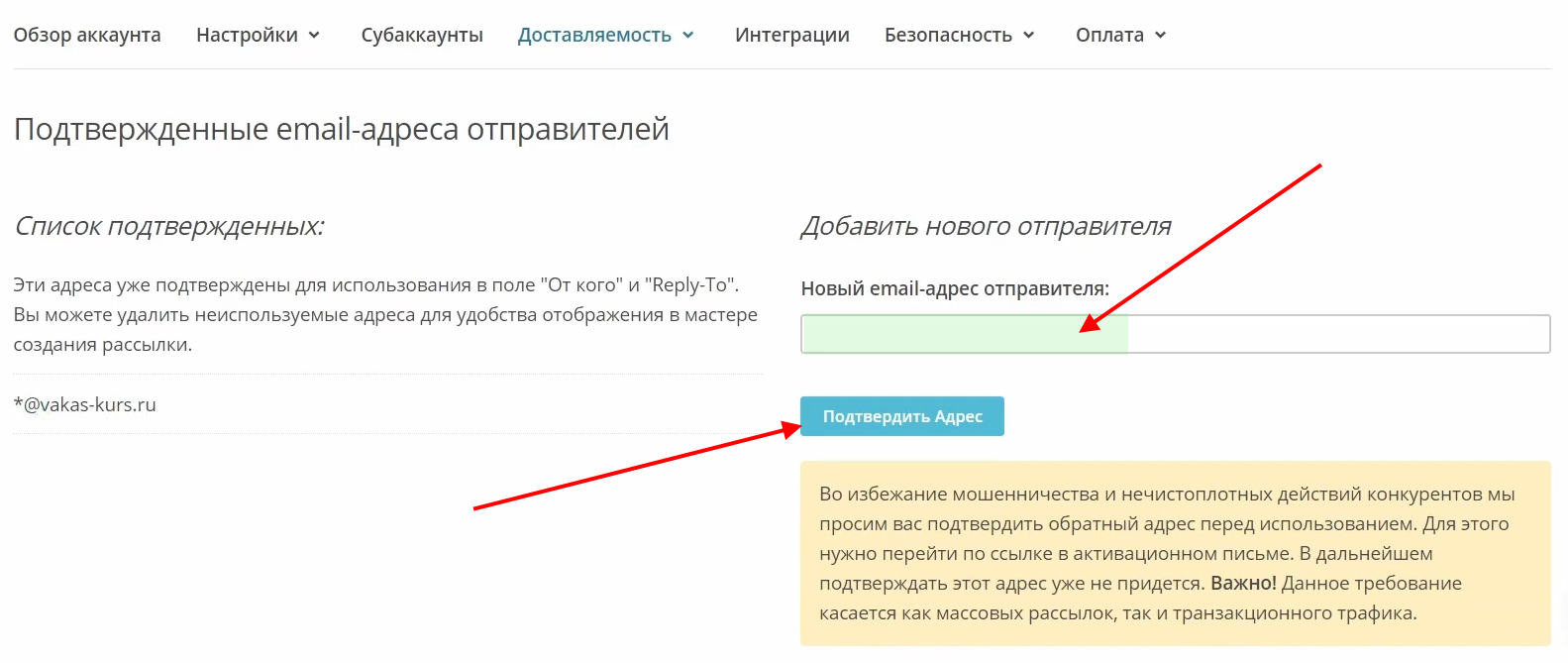Open the Обзор аккаунта menu item
The height and width of the screenshot is (663, 1568).
pyautogui.click(x=87, y=35)
